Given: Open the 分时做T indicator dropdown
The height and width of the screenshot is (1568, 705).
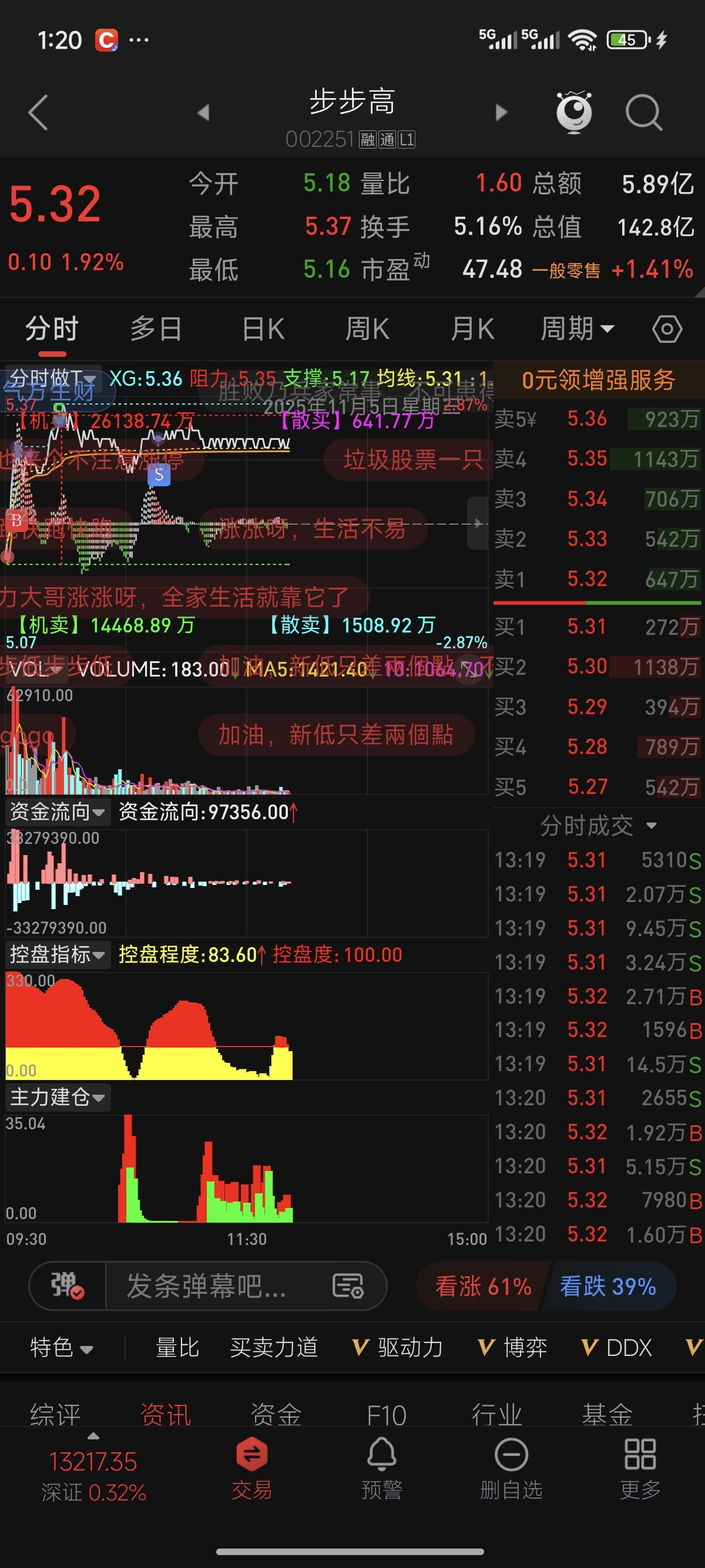Looking at the screenshot, I should click(53, 378).
